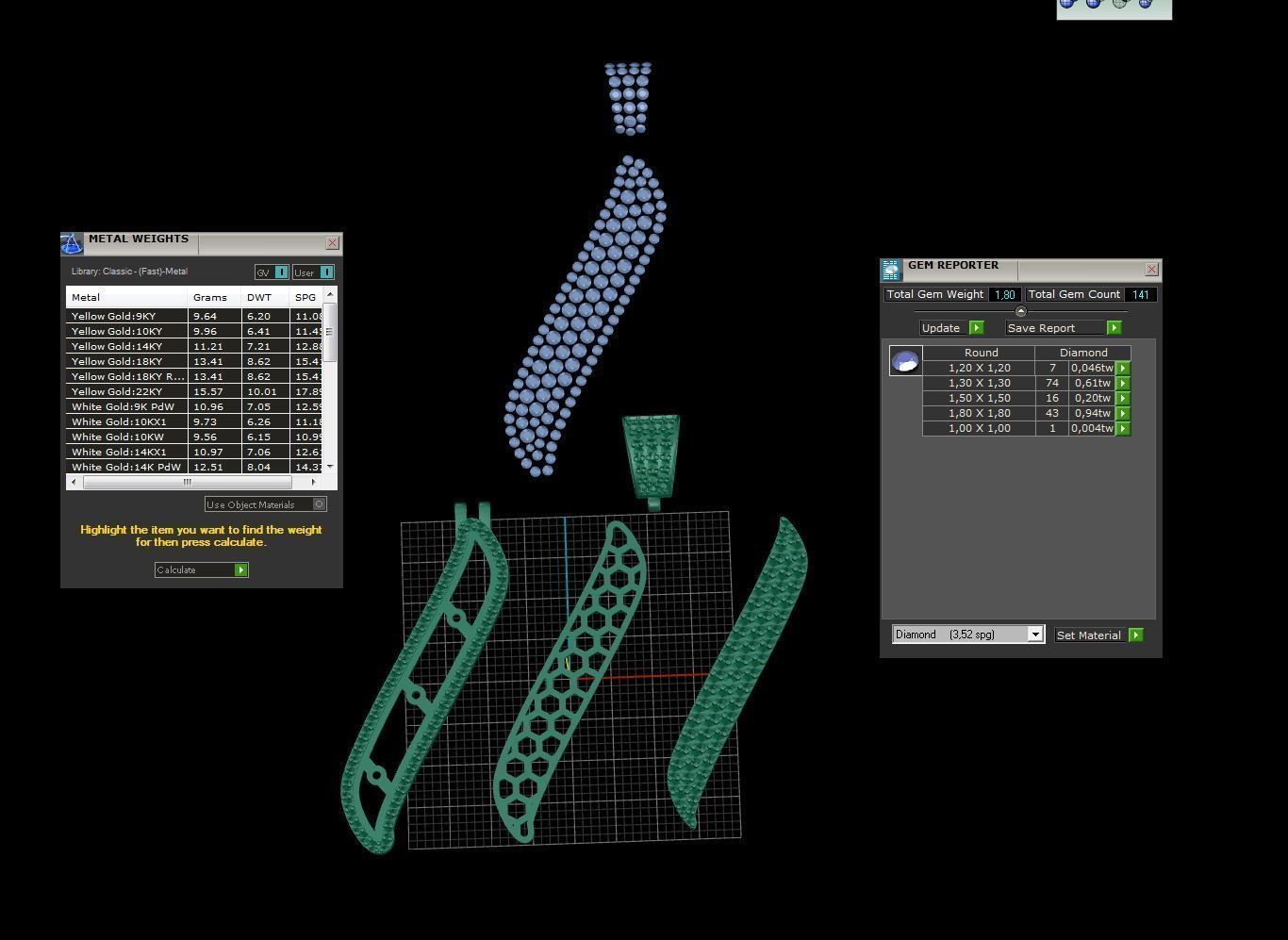Click the SPG column header
This screenshot has width=1288, height=940.
306,297
